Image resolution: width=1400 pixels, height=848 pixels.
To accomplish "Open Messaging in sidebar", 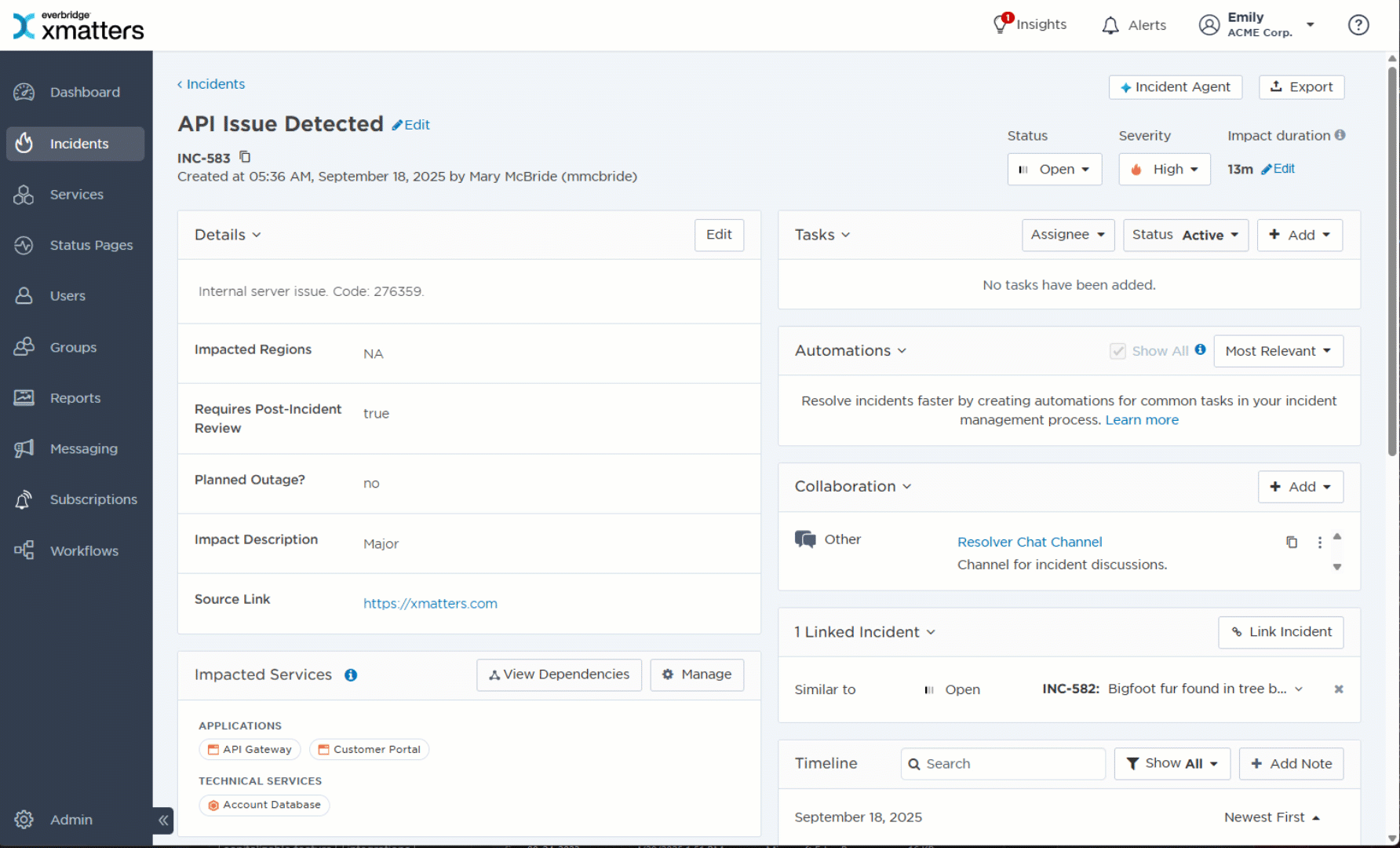I will [x=75, y=449].
